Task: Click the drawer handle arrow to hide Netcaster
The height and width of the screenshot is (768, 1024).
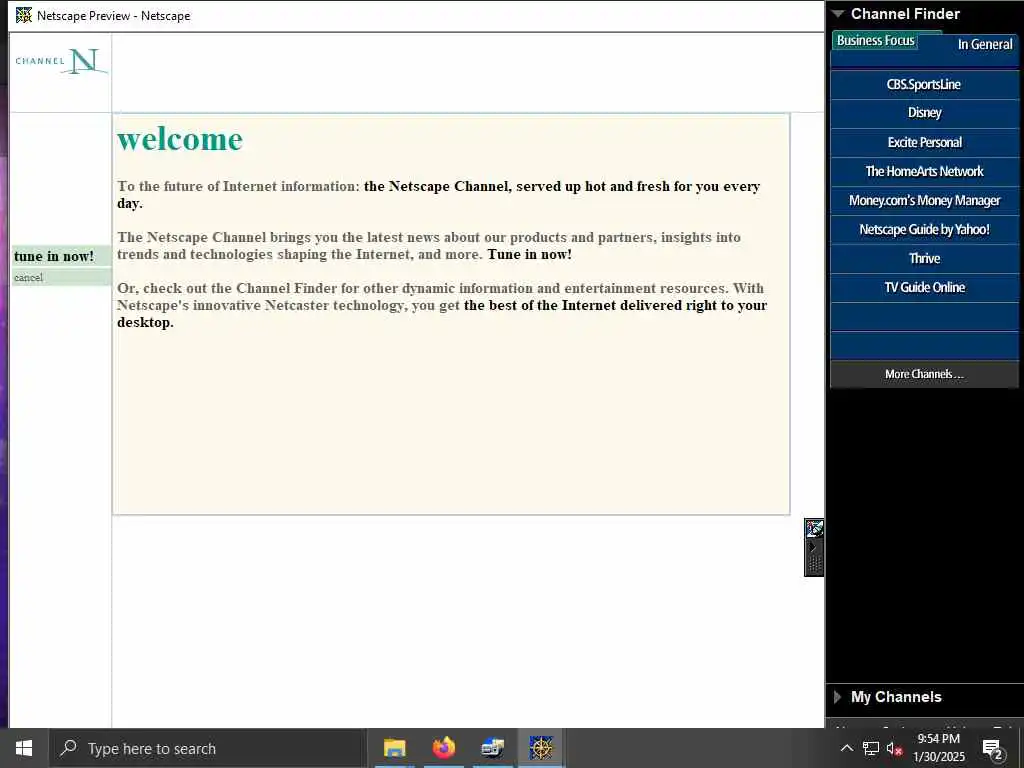Action: (813, 547)
